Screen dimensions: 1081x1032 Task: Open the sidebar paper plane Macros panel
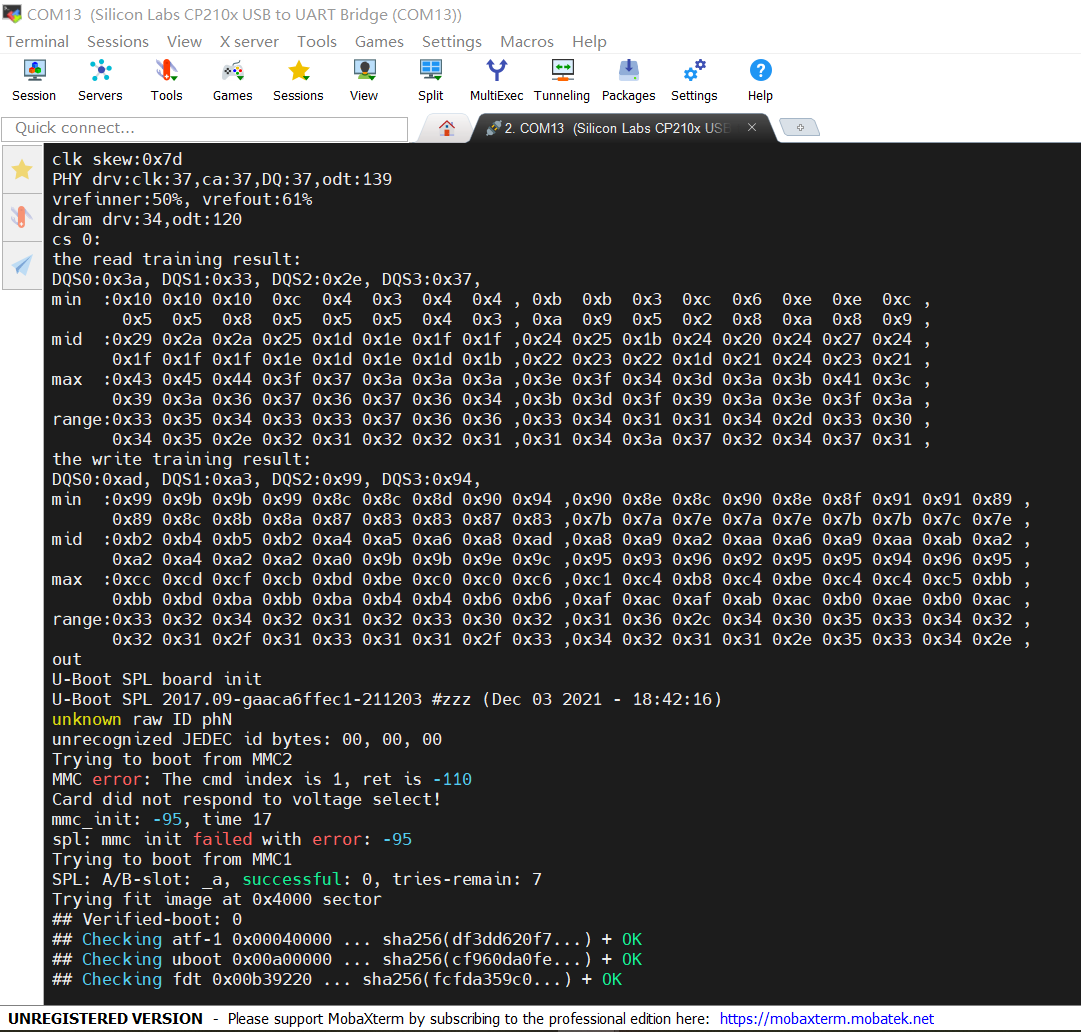point(22,265)
